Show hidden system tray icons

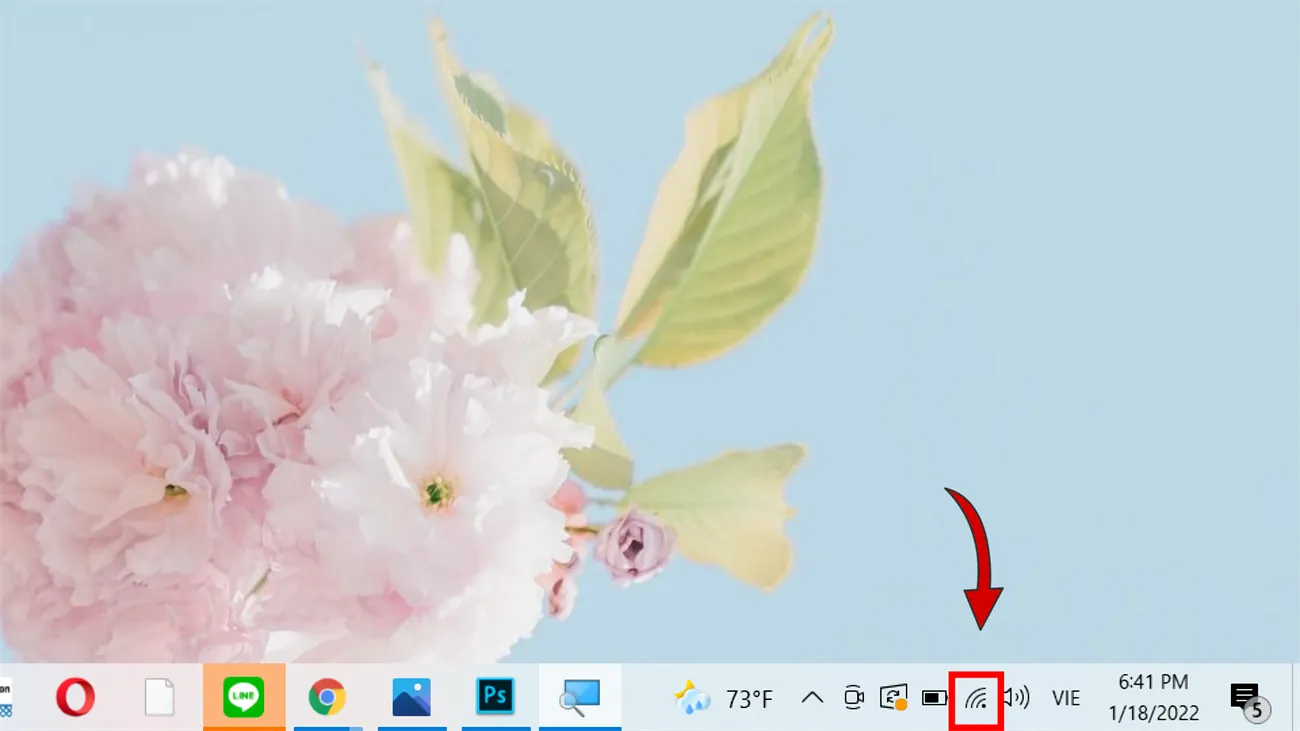click(x=812, y=698)
